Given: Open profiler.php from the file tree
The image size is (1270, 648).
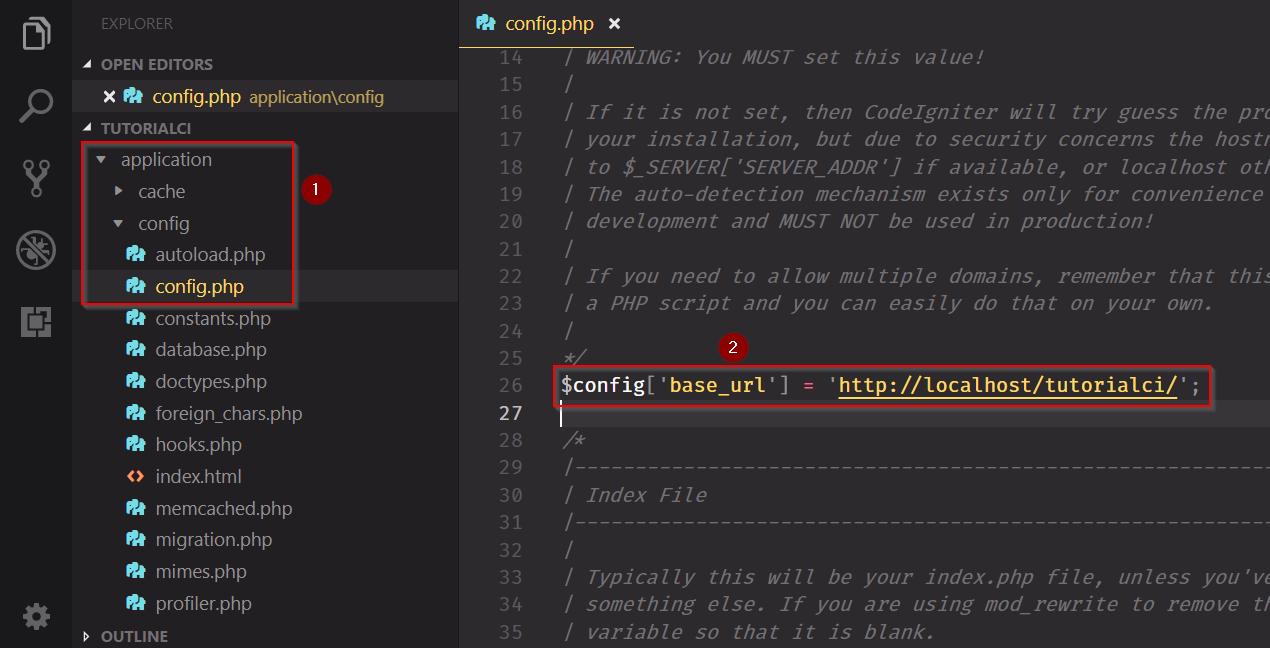Looking at the screenshot, I should [203, 603].
